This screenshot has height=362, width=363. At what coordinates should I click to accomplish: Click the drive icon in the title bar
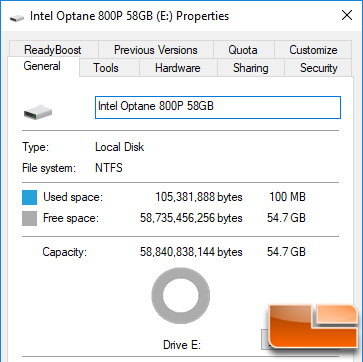[x=17, y=18]
